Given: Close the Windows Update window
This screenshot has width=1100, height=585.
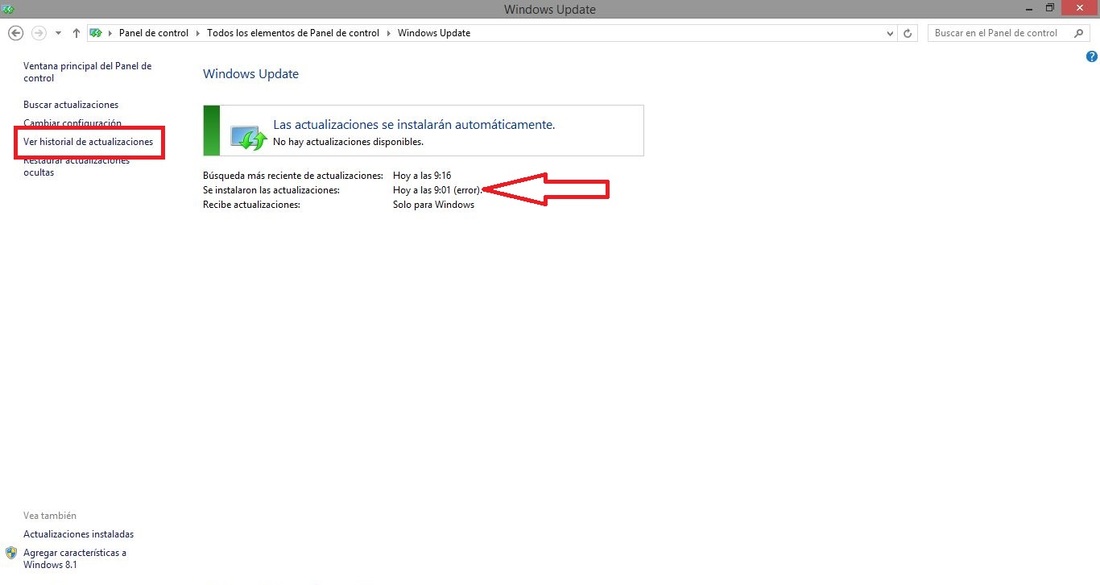Looking at the screenshot, I should pos(1081,8).
